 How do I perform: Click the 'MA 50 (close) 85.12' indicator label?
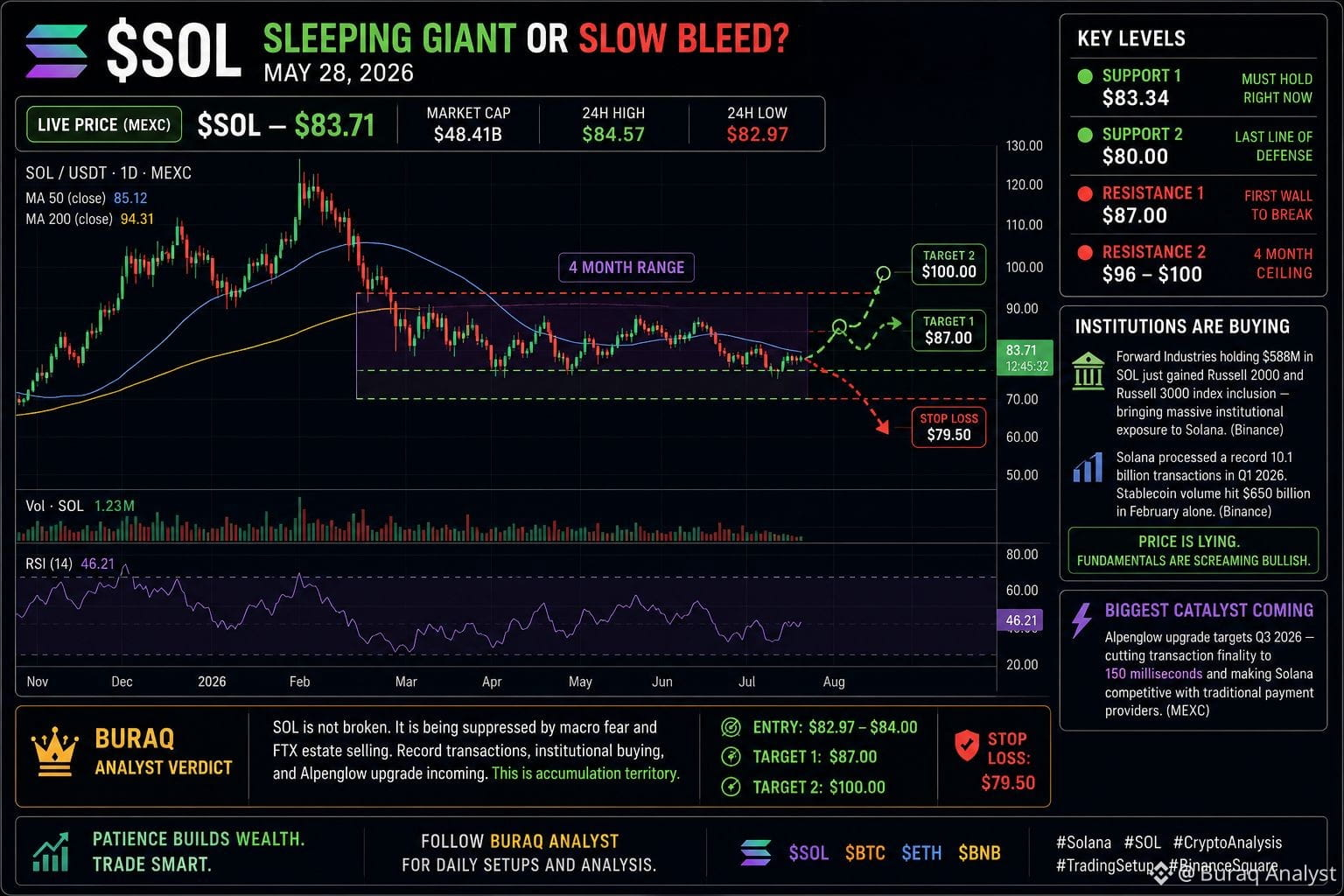point(87,199)
